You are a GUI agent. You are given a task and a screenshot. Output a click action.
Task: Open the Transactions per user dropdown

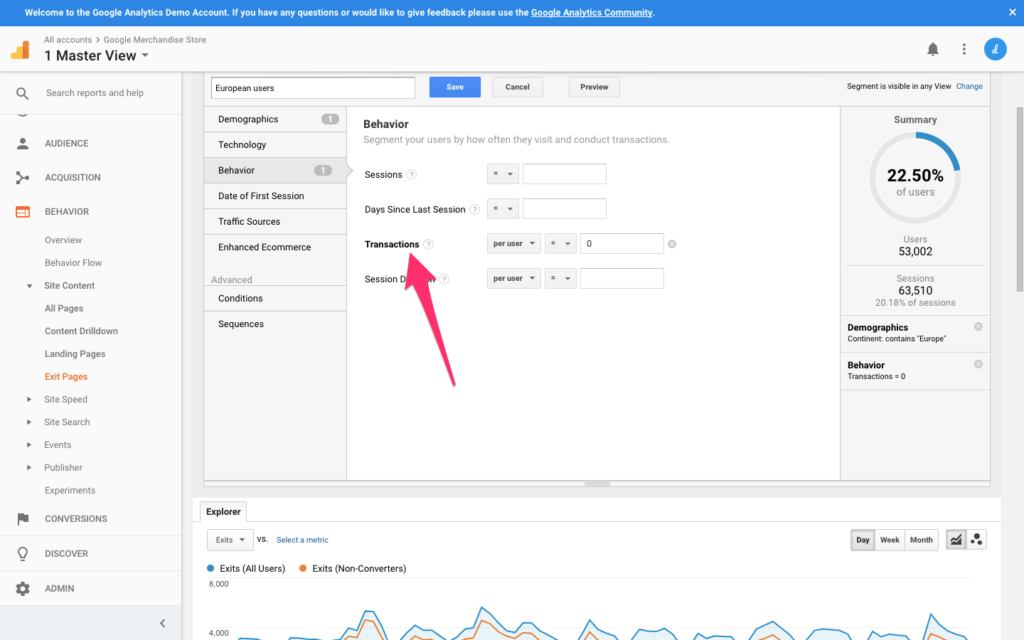pyautogui.click(x=513, y=244)
